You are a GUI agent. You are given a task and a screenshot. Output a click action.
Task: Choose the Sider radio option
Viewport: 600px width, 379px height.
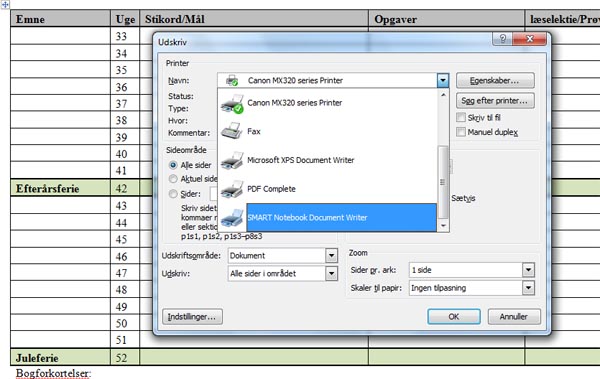pyautogui.click(x=173, y=194)
